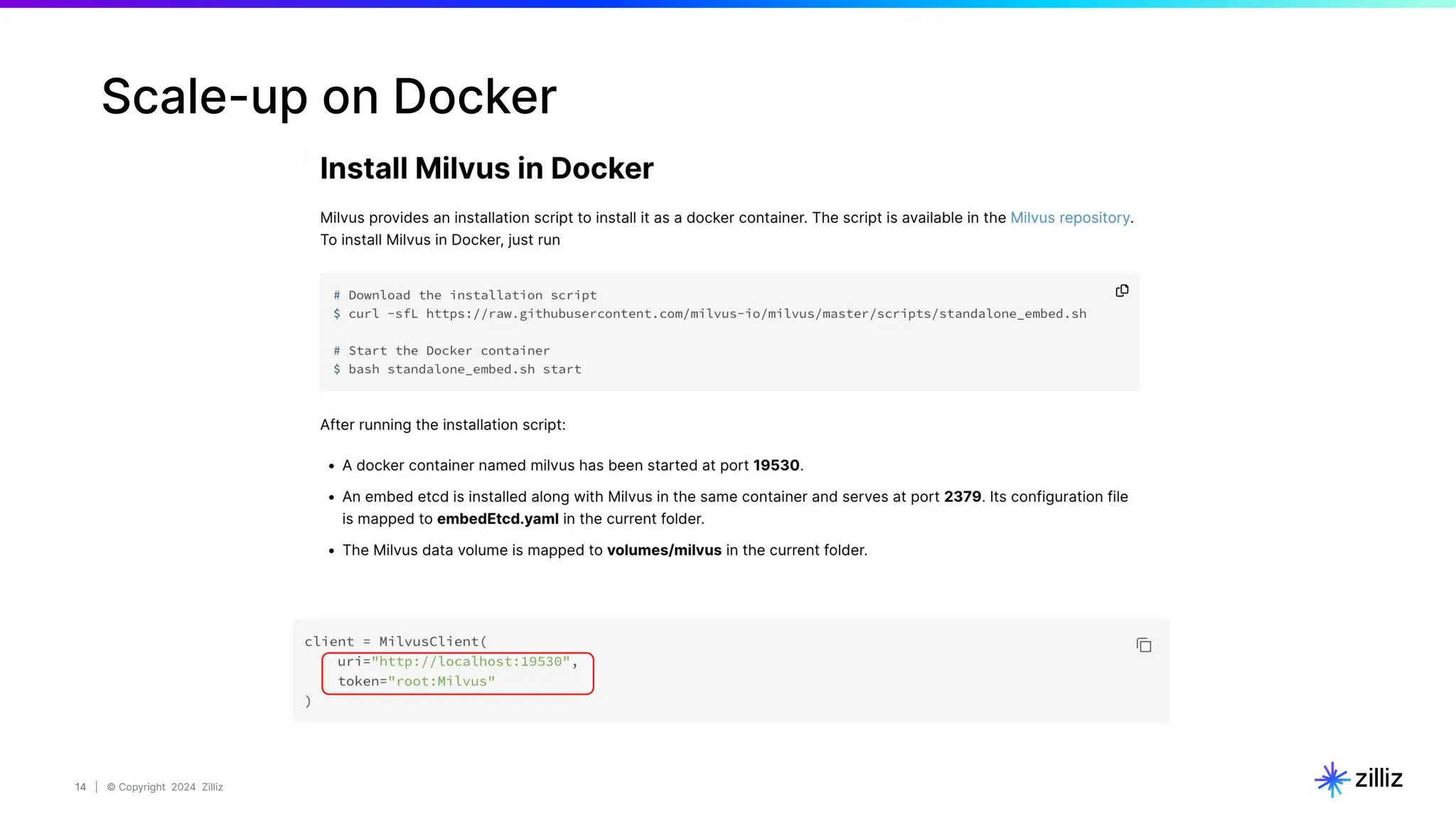
Task: Click the bold 'embedEtcd.yaml' file name
Action: pos(498,519)
